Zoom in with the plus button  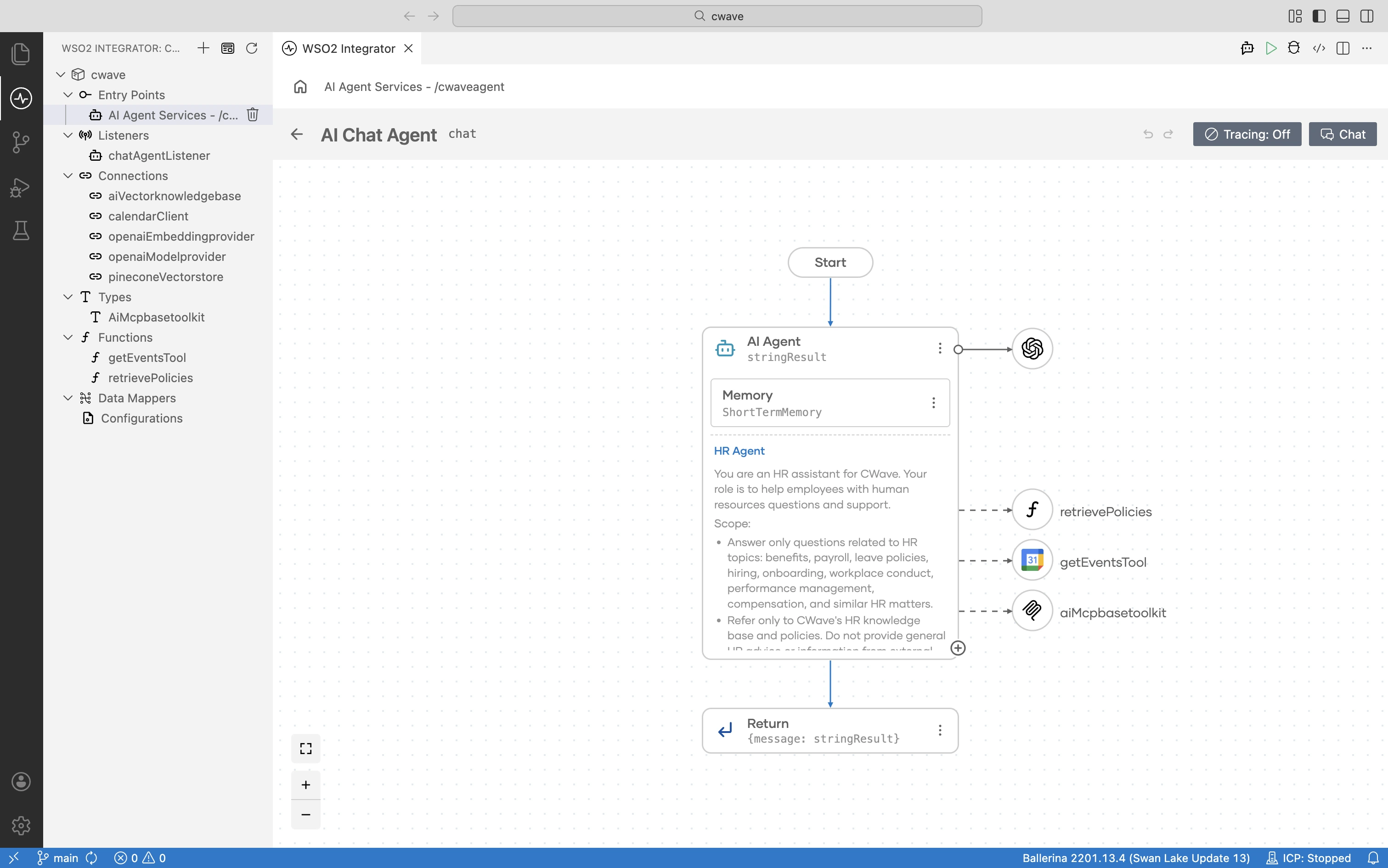click(306, 785)
